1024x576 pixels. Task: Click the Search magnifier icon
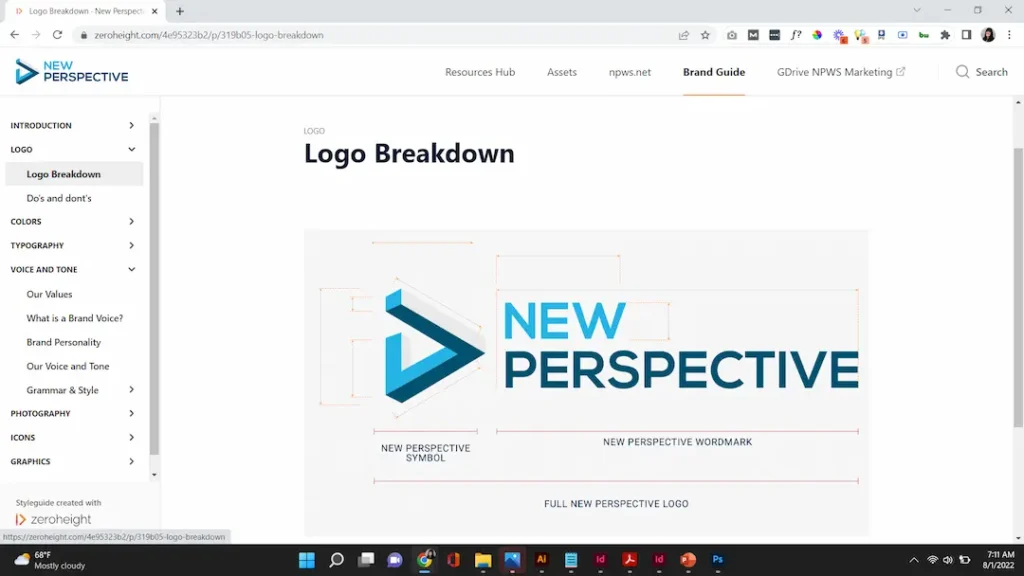tap(962, 72)
